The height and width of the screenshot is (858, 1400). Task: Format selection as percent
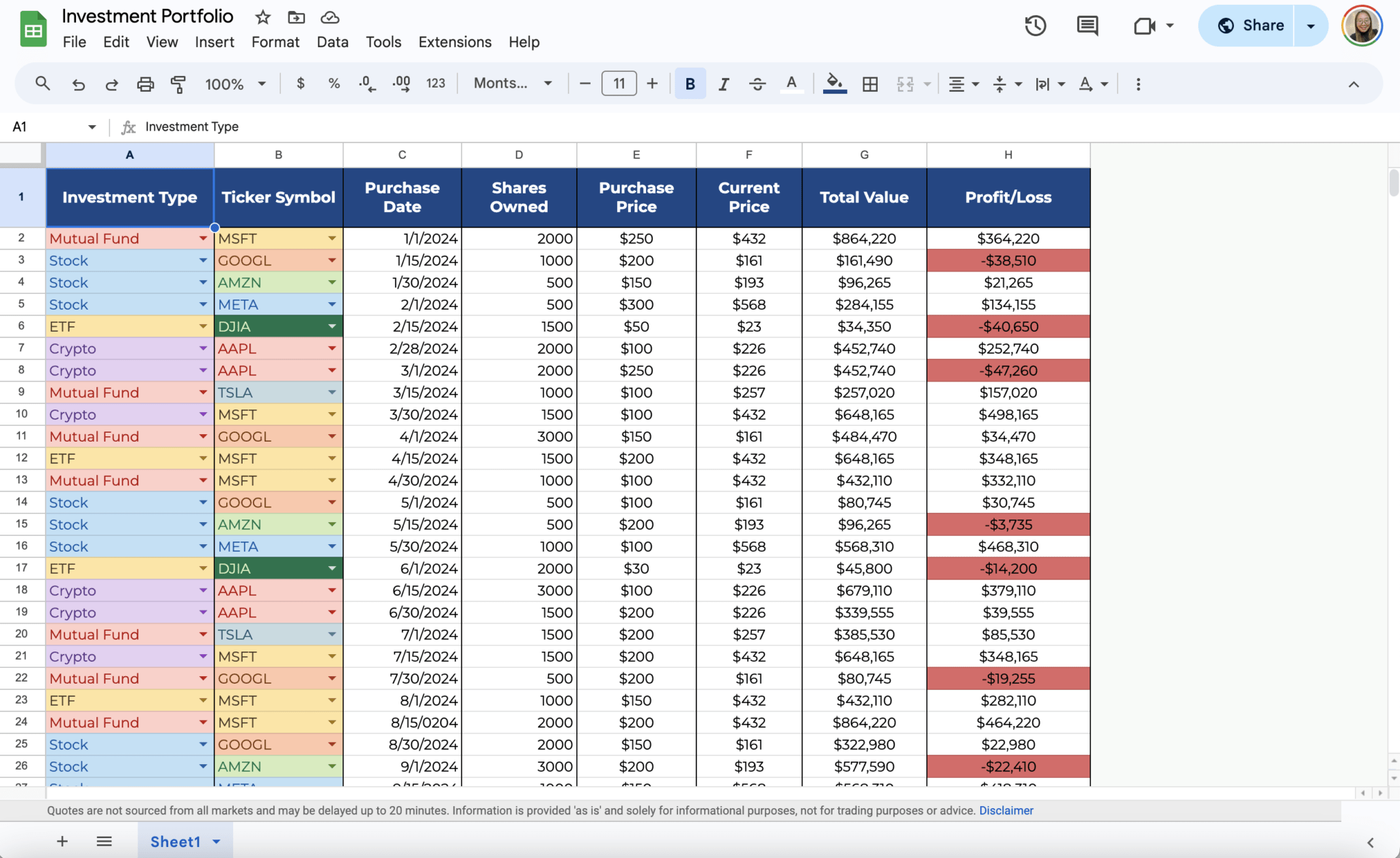[334, 83]
